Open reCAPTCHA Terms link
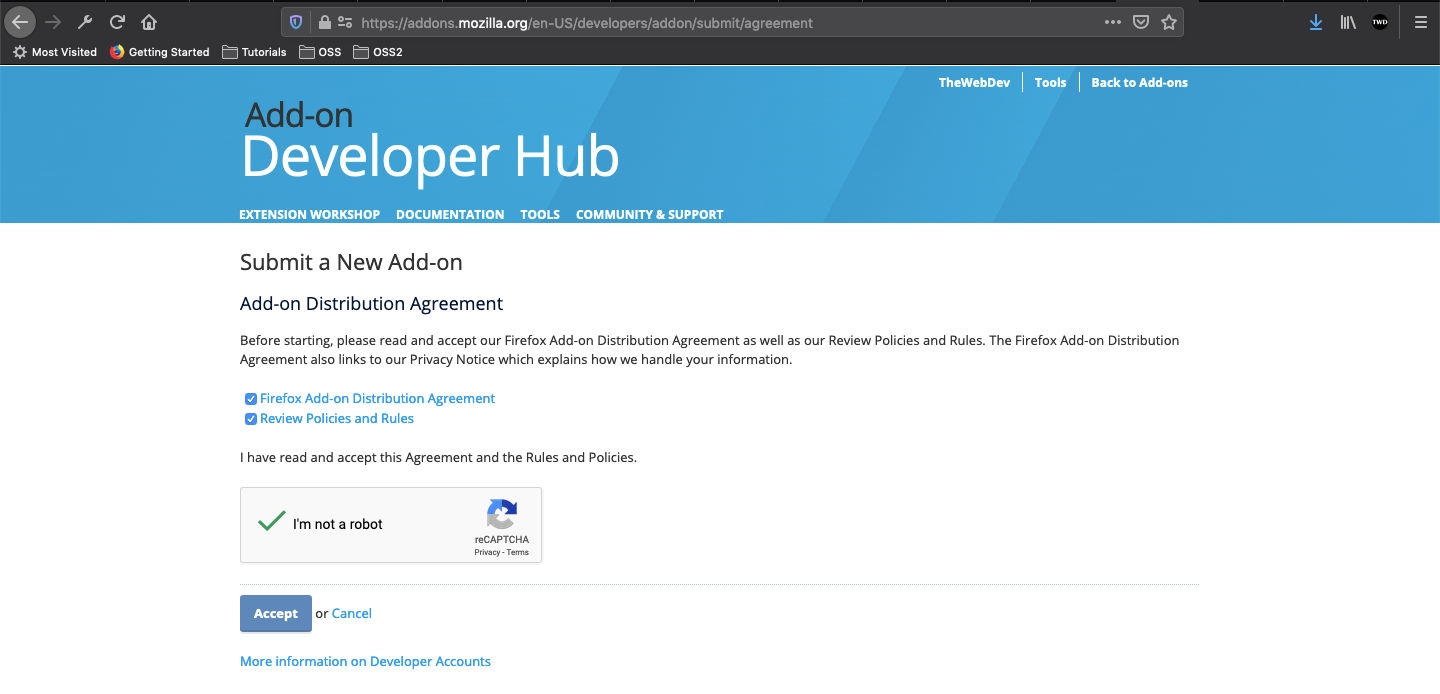 pos(518,552)
